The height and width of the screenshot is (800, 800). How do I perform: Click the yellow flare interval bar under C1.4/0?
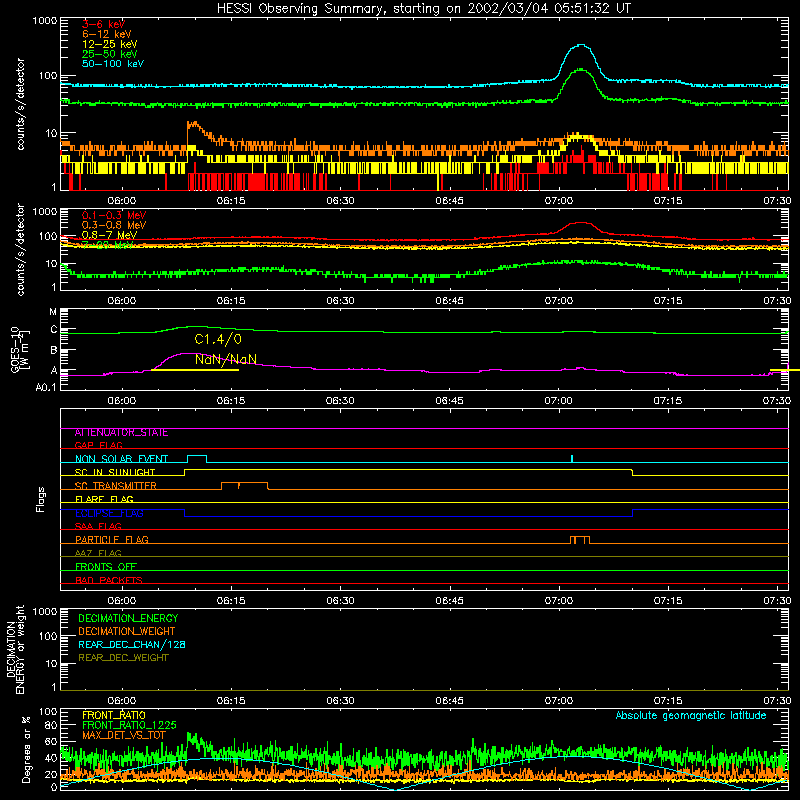195,370
